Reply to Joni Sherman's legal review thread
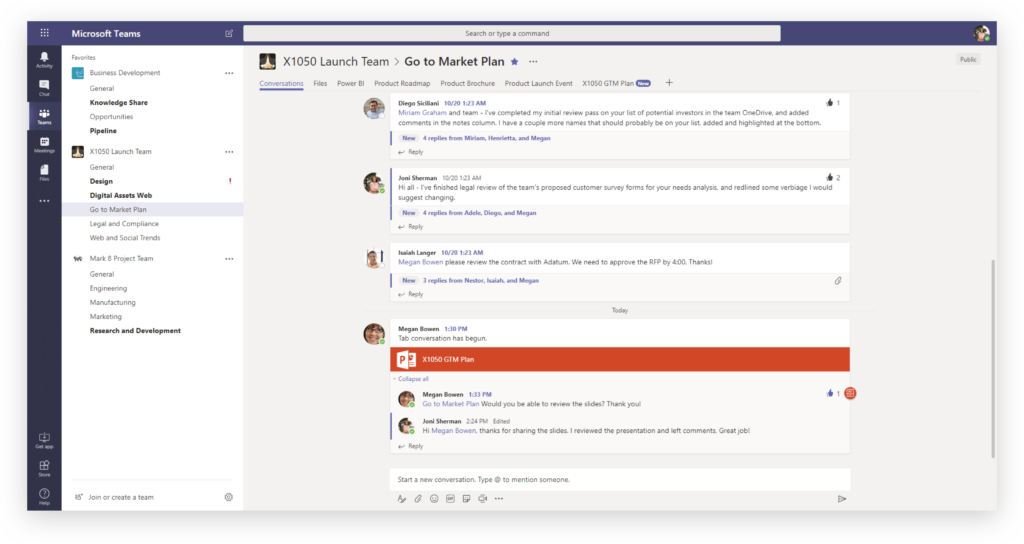Screen dimensions: 1024x544 pos(411,227)
